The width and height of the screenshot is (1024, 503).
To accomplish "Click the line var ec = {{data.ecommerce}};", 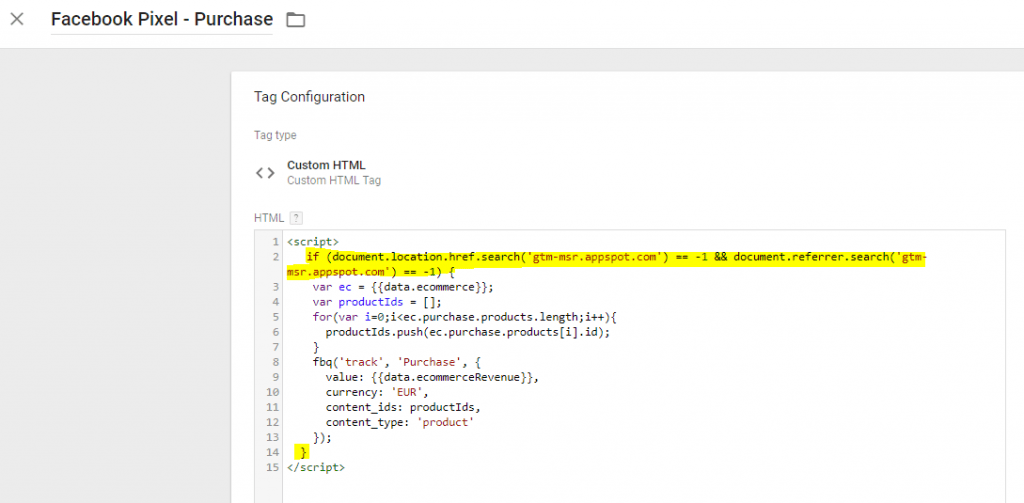I will pyautogui.click(x=403, y=287).
